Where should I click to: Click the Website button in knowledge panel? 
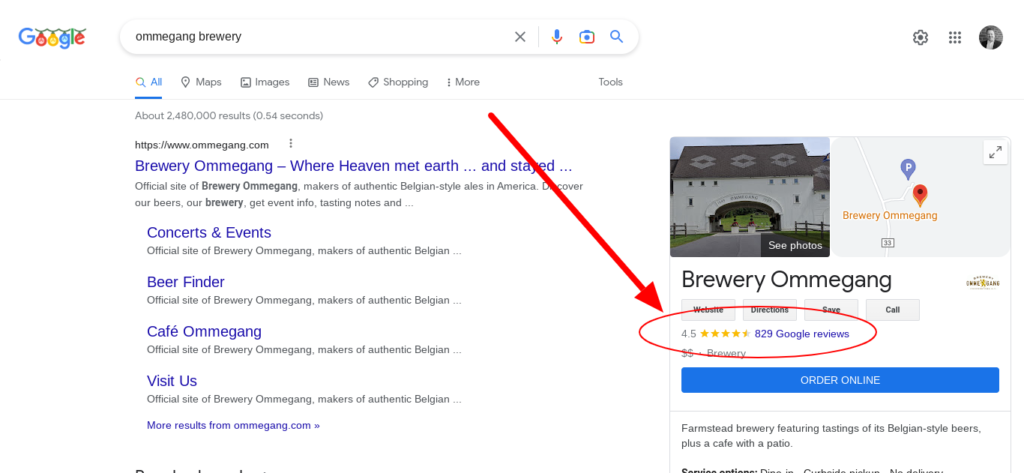pos(708,310)
